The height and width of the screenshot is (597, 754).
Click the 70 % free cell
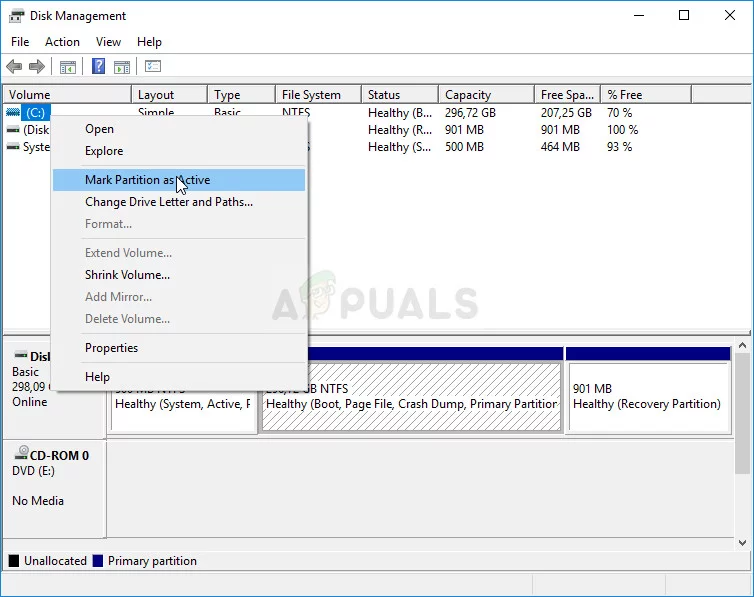tap(619, 113)
